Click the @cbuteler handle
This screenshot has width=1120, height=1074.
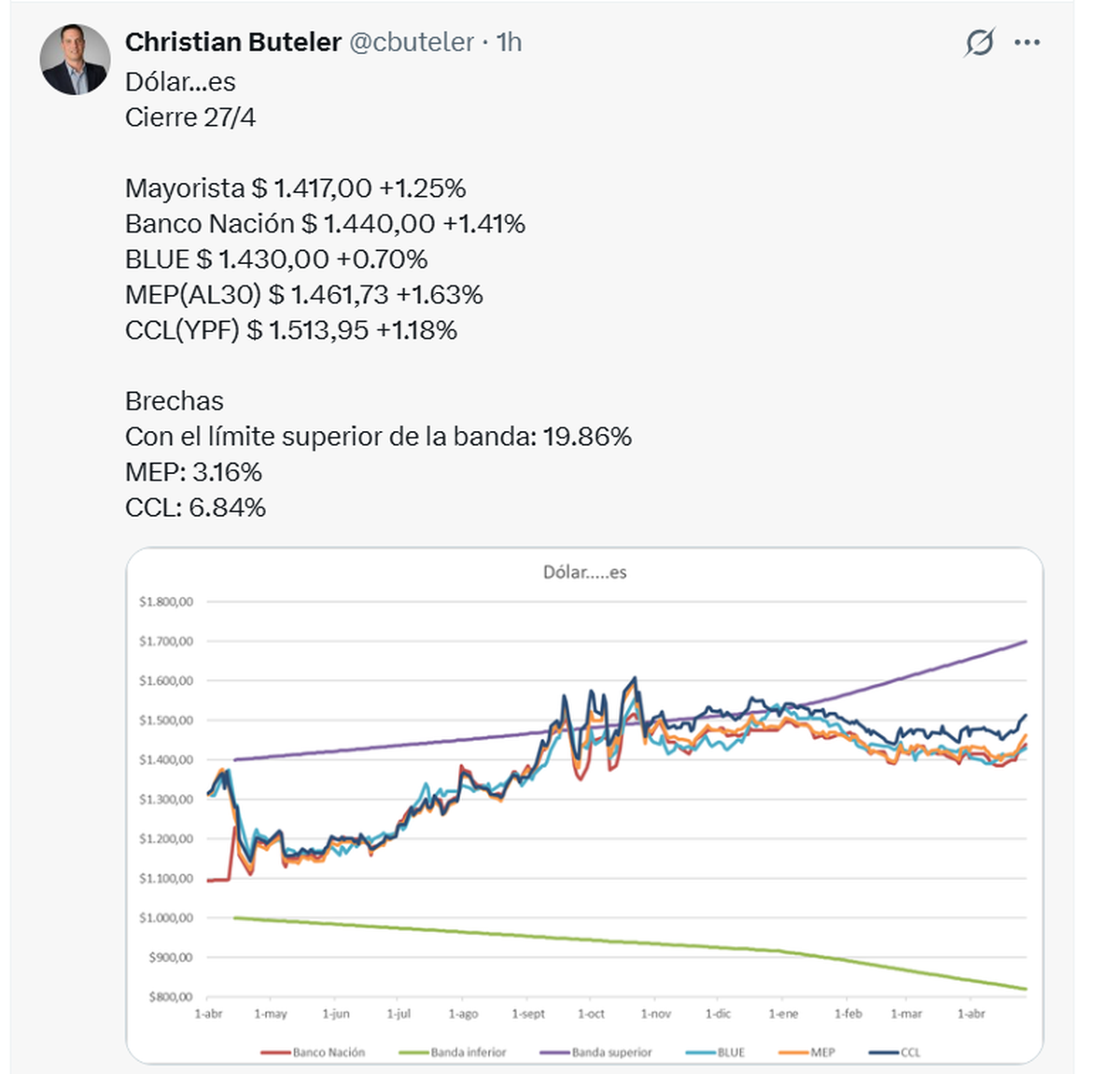[412, 42]
